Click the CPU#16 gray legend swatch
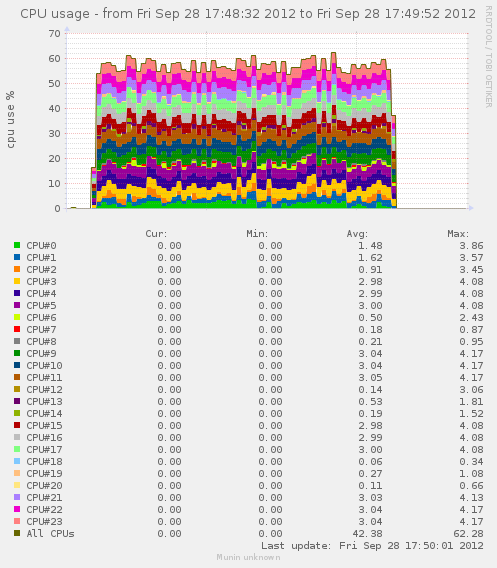The height and width of the screenshot is (568, 497). 17,437
